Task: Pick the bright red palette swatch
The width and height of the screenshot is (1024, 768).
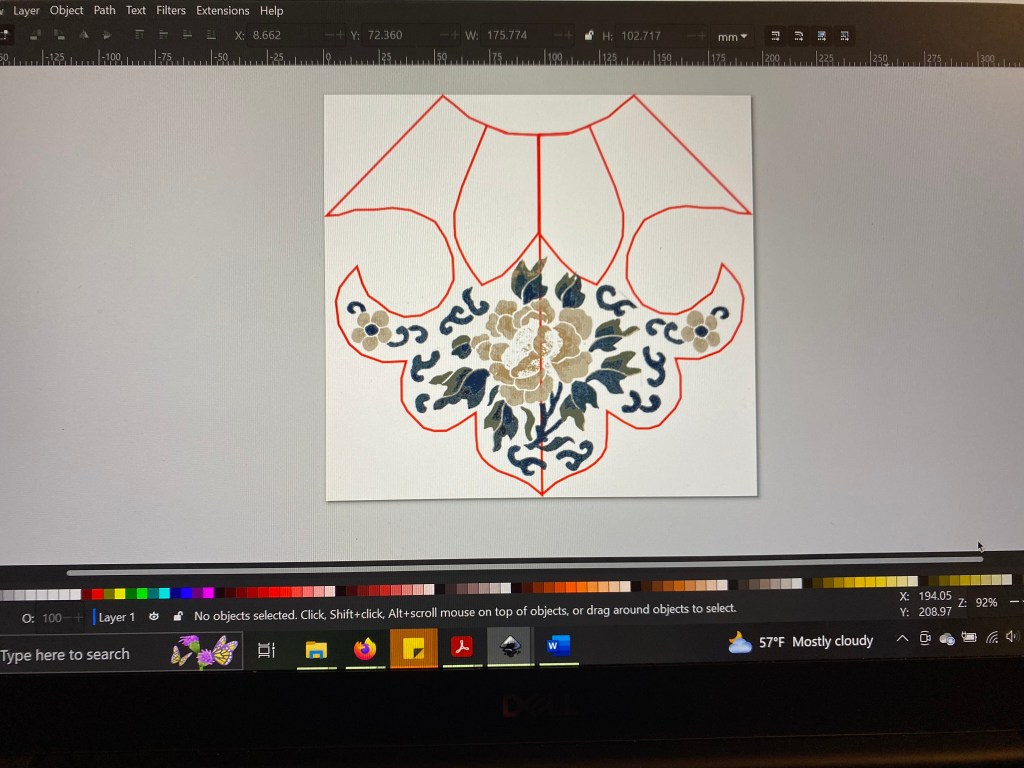Action: [98, 593]
